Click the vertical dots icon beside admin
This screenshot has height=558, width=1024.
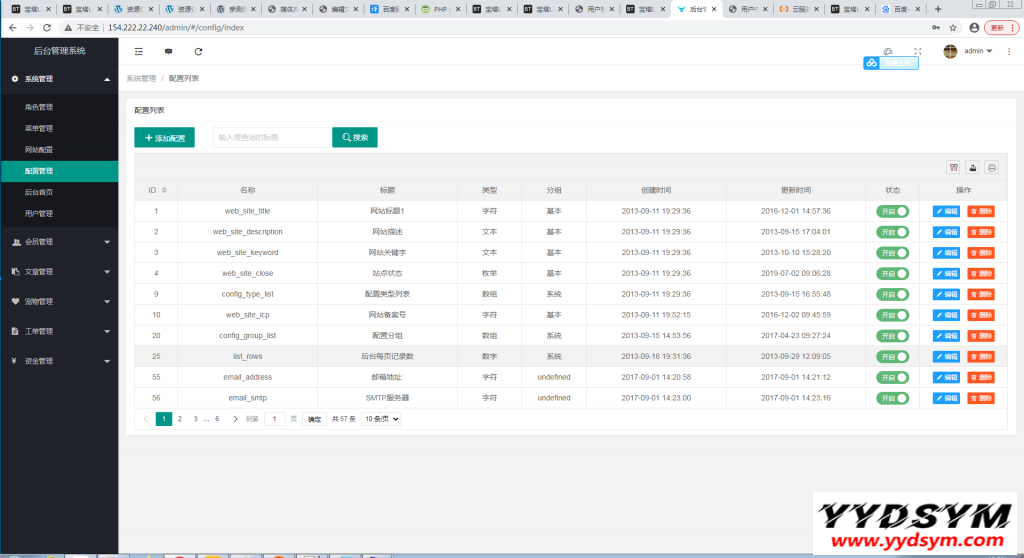[1010, 51]
